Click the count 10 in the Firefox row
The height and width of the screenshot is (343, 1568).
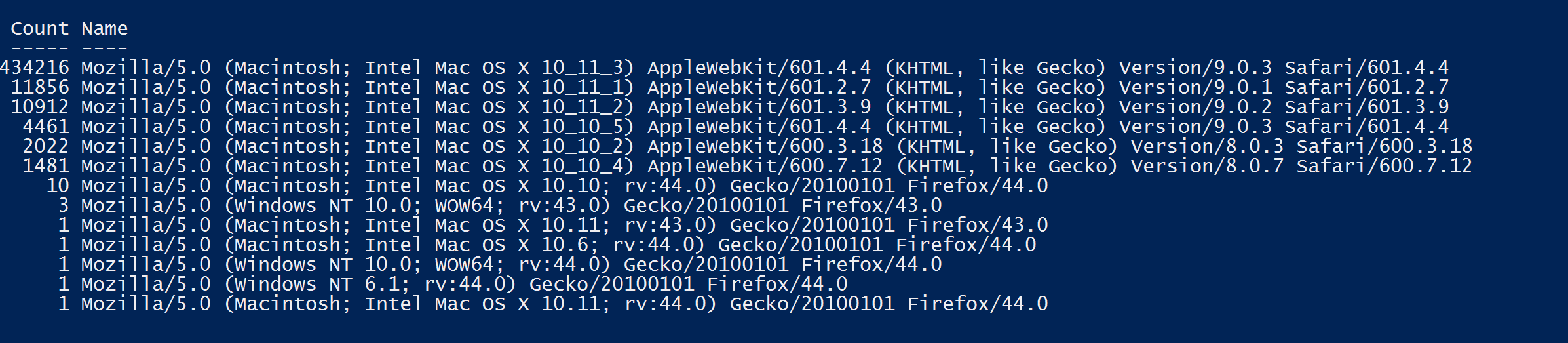point(58,186)
